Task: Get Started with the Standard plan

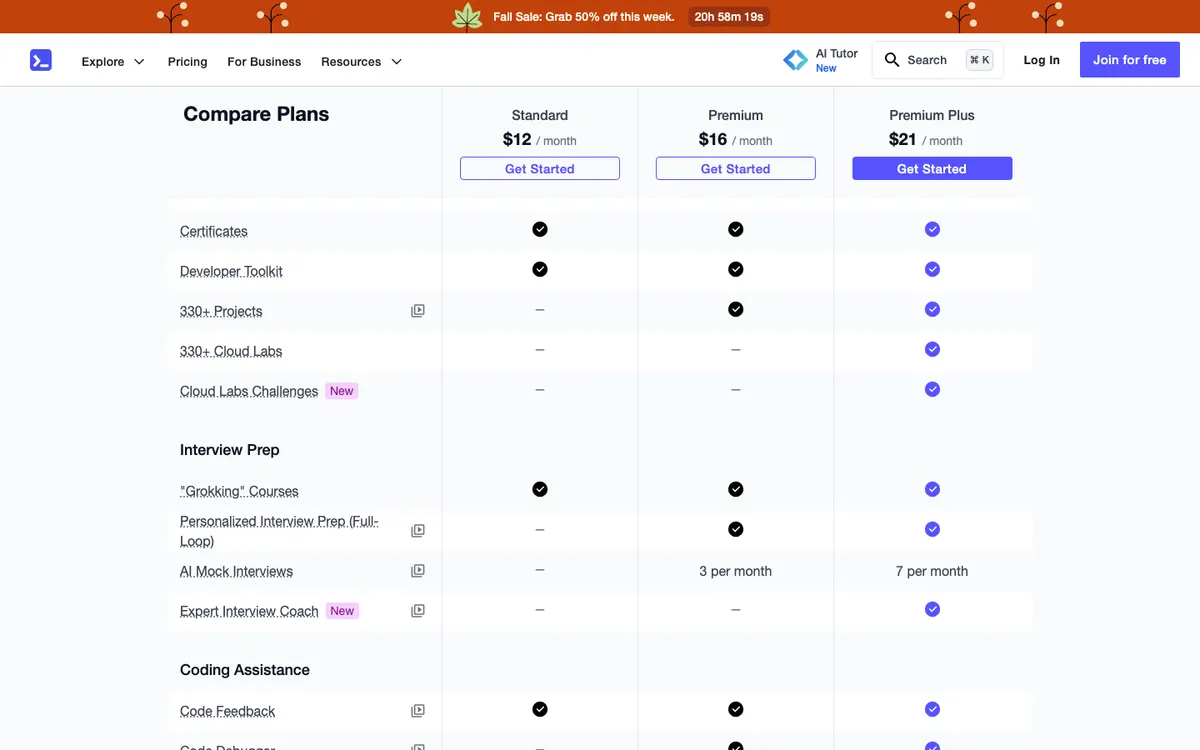Action: 540,169
